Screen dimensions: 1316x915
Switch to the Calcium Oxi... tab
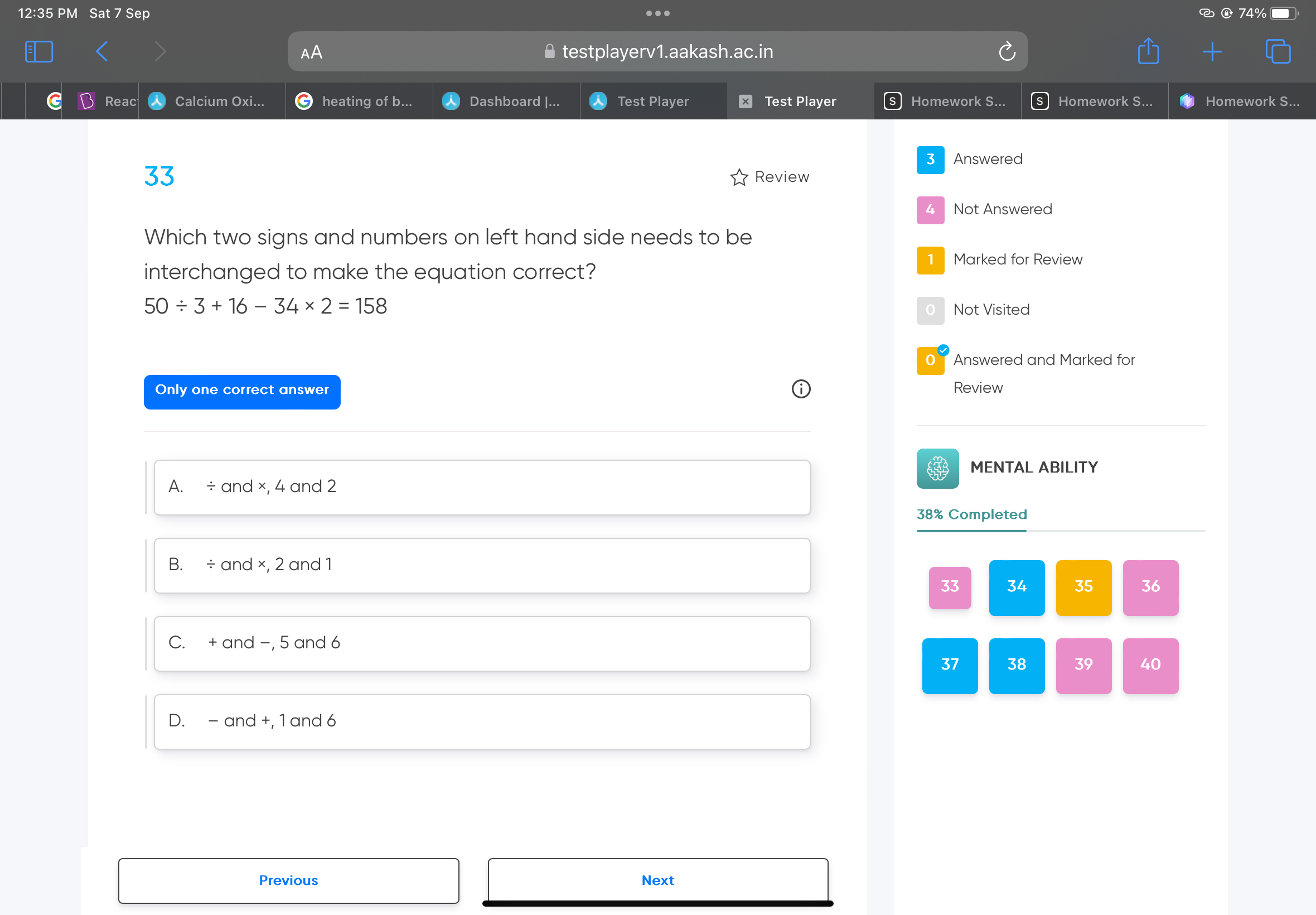212,101
